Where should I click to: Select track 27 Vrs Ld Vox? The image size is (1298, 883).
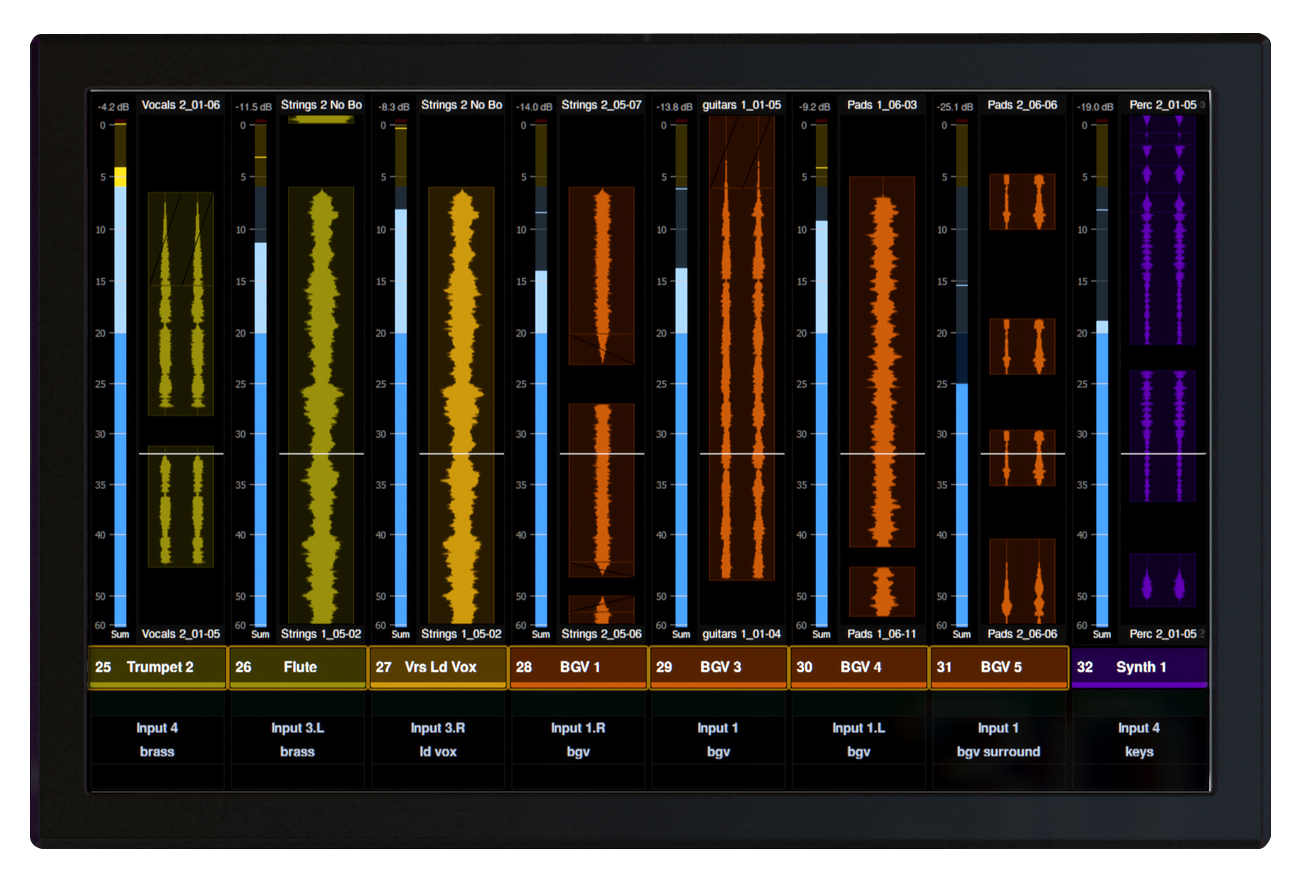[438, 667]
